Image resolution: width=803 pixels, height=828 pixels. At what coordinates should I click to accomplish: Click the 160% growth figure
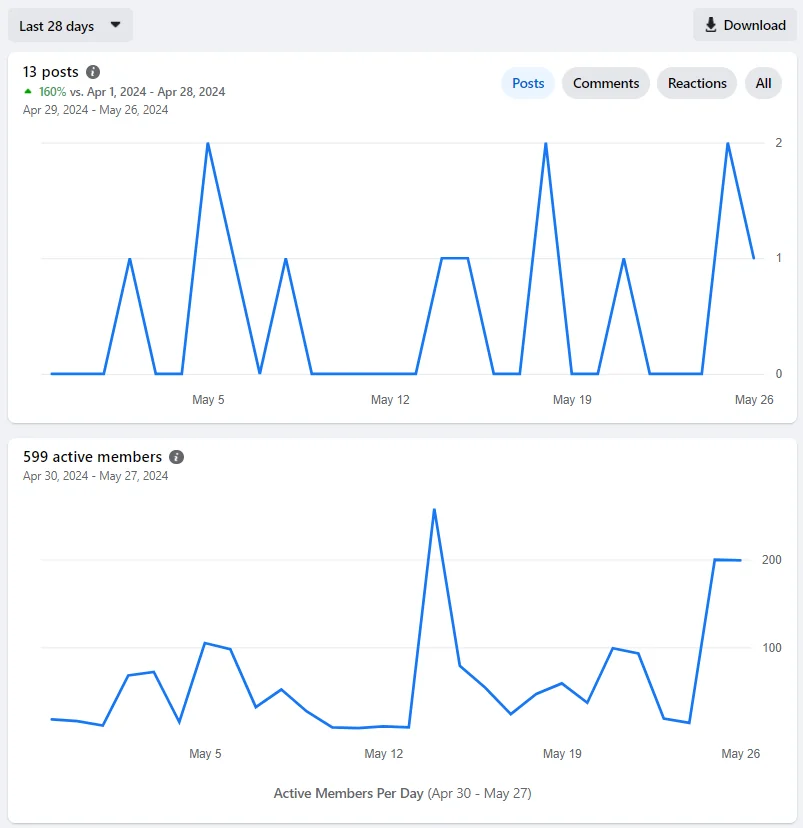click(x=52, y=92)
